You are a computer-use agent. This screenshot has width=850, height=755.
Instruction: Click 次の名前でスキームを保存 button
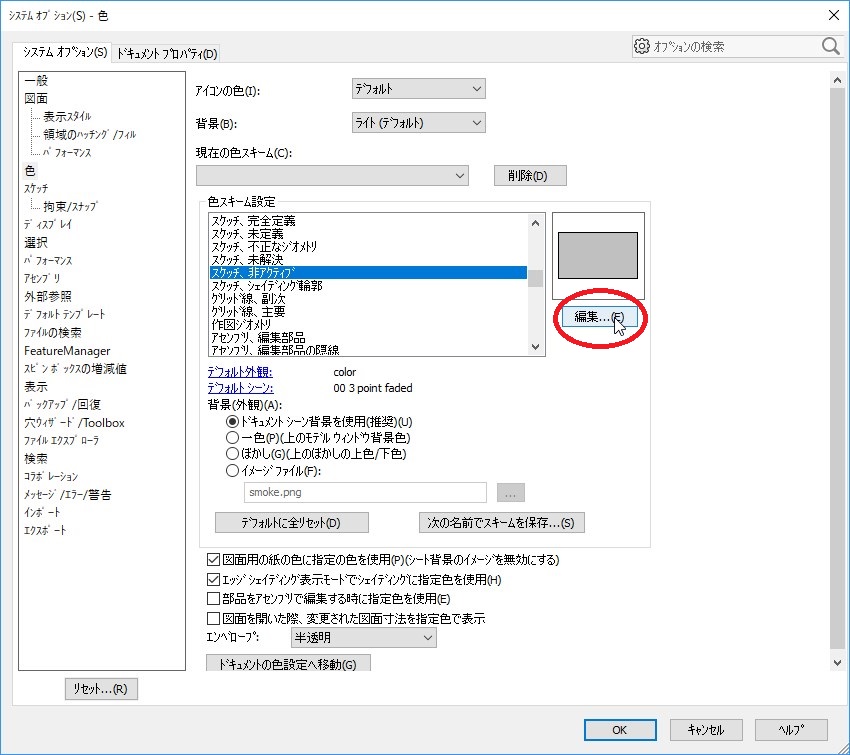501,523
